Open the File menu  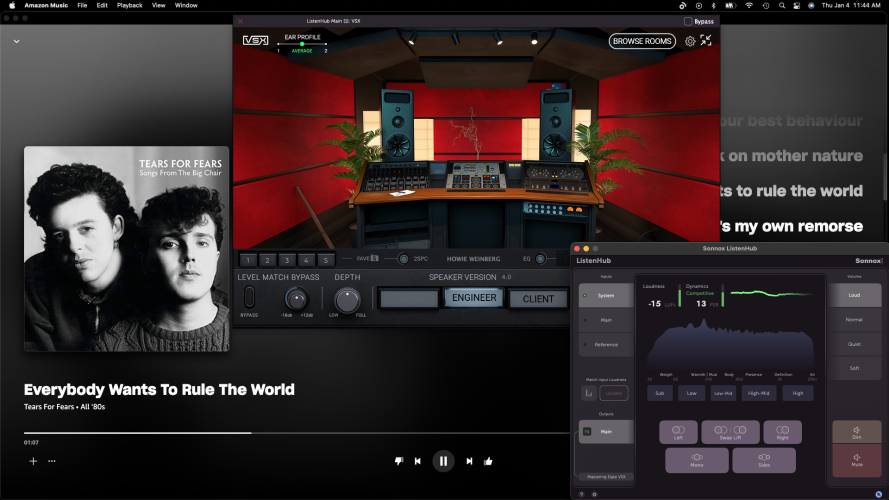tap(82, 5)
